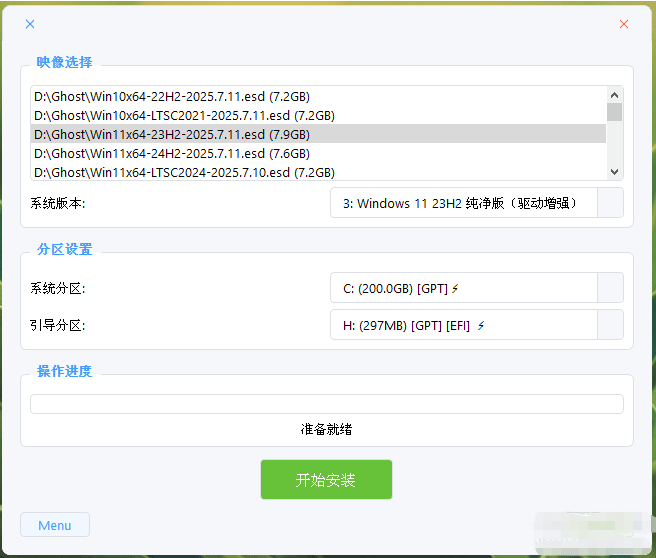
Task: Select Win10x64-LTSC2021-2025.7.11.esd image
Action: [318, 115]
